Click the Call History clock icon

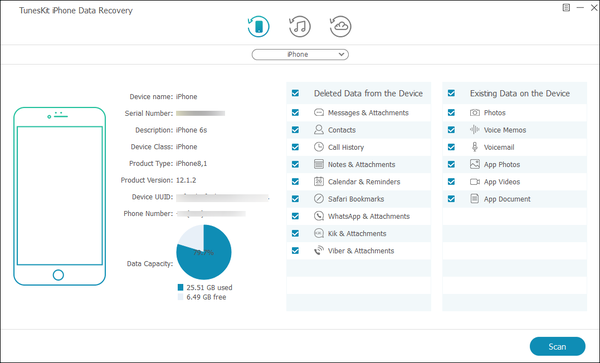319,147
